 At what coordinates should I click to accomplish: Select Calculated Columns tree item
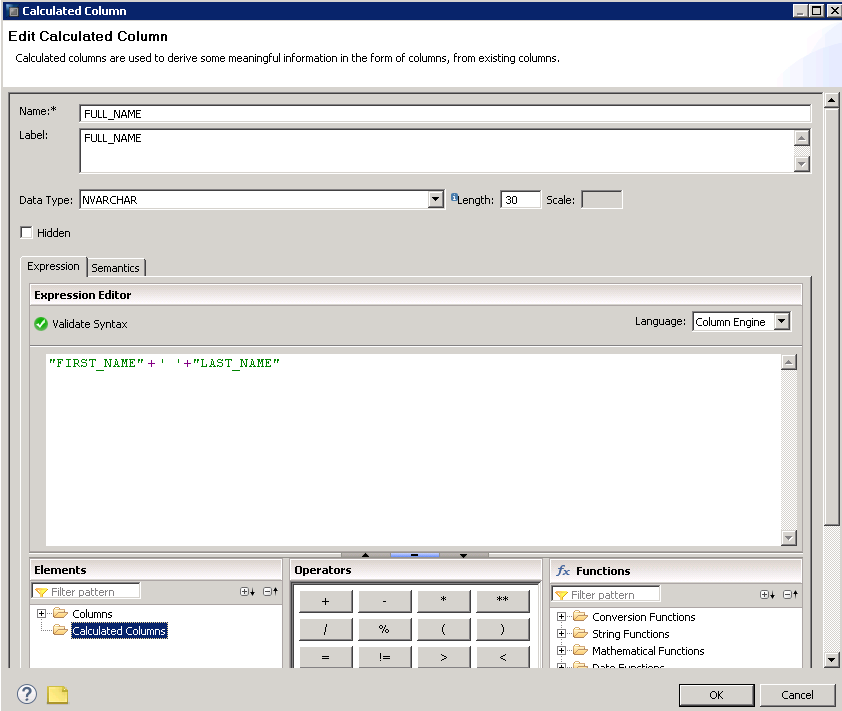coord(119,630)
